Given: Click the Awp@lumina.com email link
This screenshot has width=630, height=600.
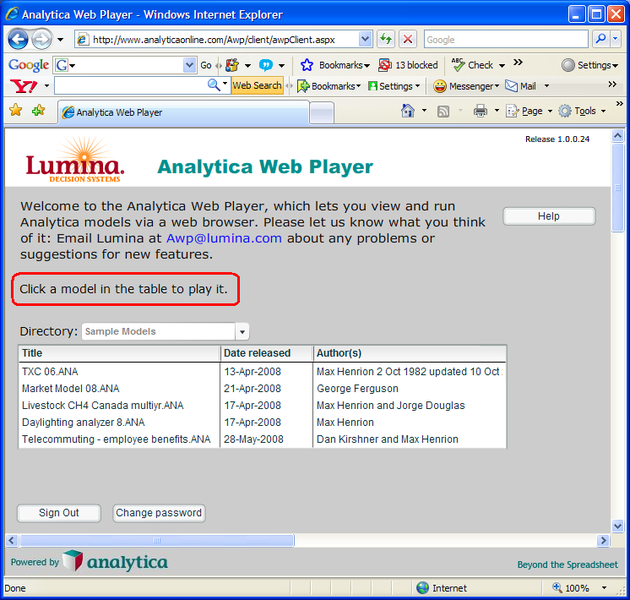Looking at the screenshot, I should [x=224, y=238].
